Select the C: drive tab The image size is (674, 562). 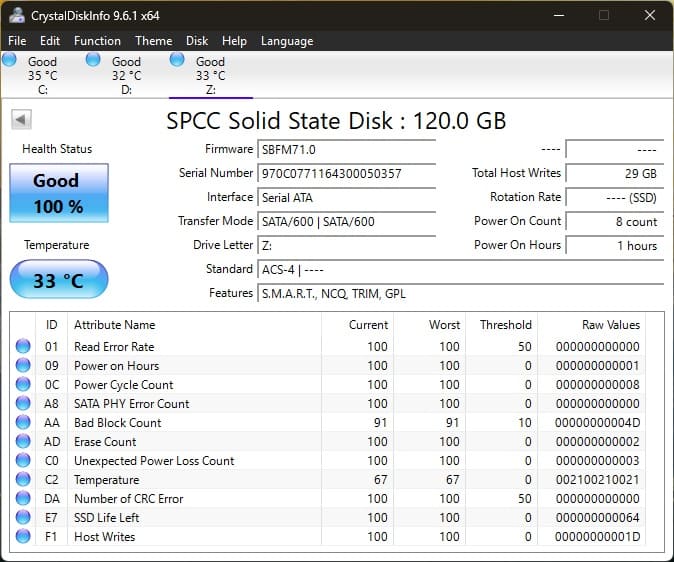[42, 75]
